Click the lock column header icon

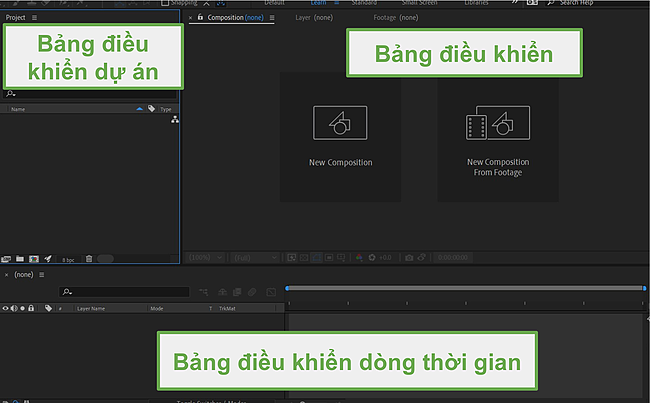tap(31, 308)
